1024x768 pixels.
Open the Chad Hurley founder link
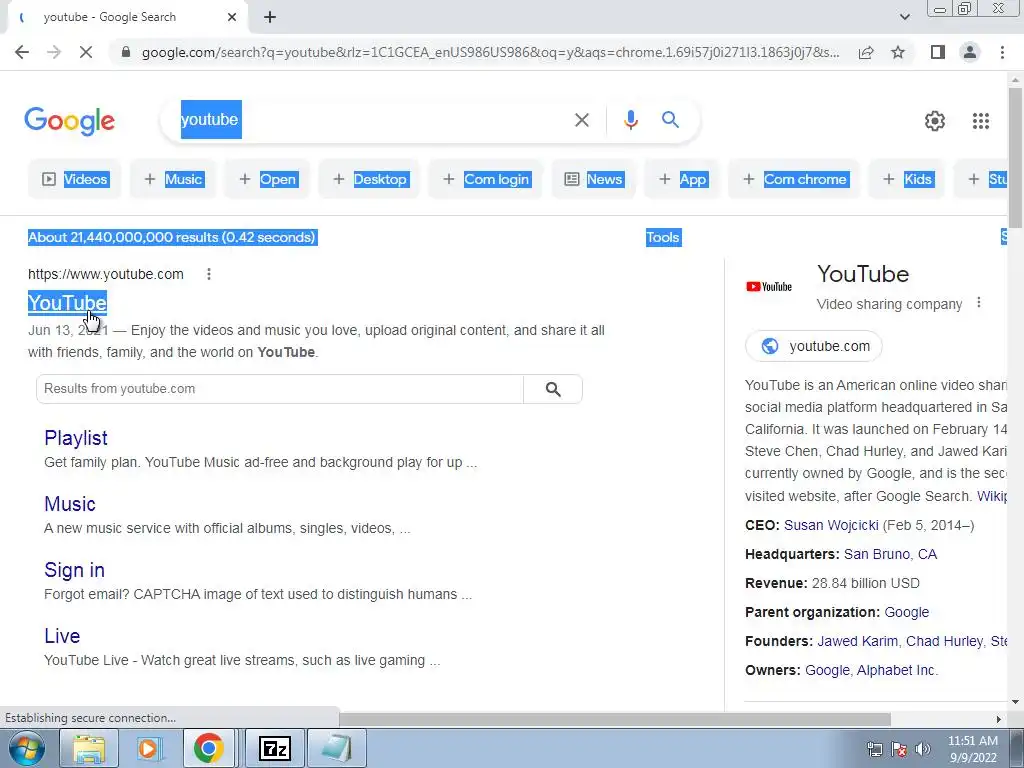(x=944, y=641)
